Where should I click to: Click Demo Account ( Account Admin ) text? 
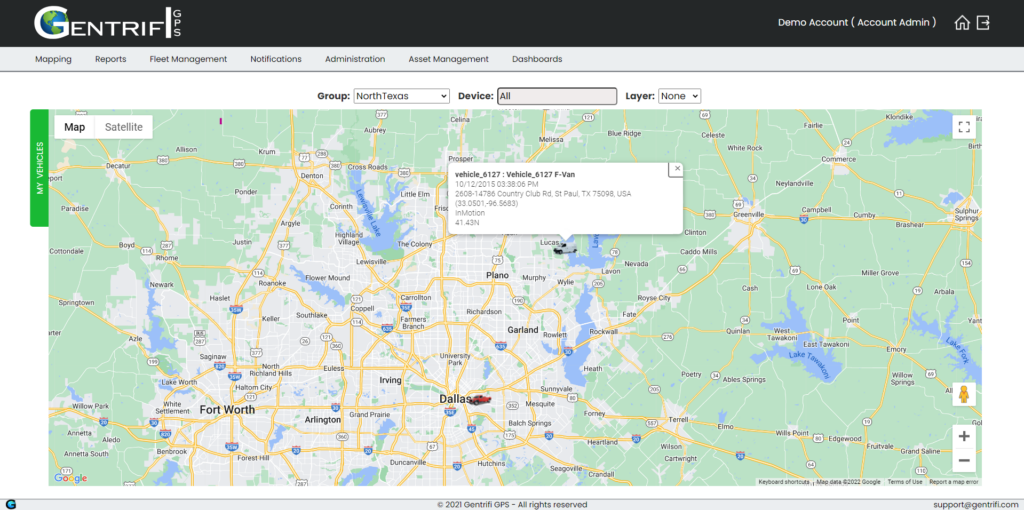tap(857, 22)
